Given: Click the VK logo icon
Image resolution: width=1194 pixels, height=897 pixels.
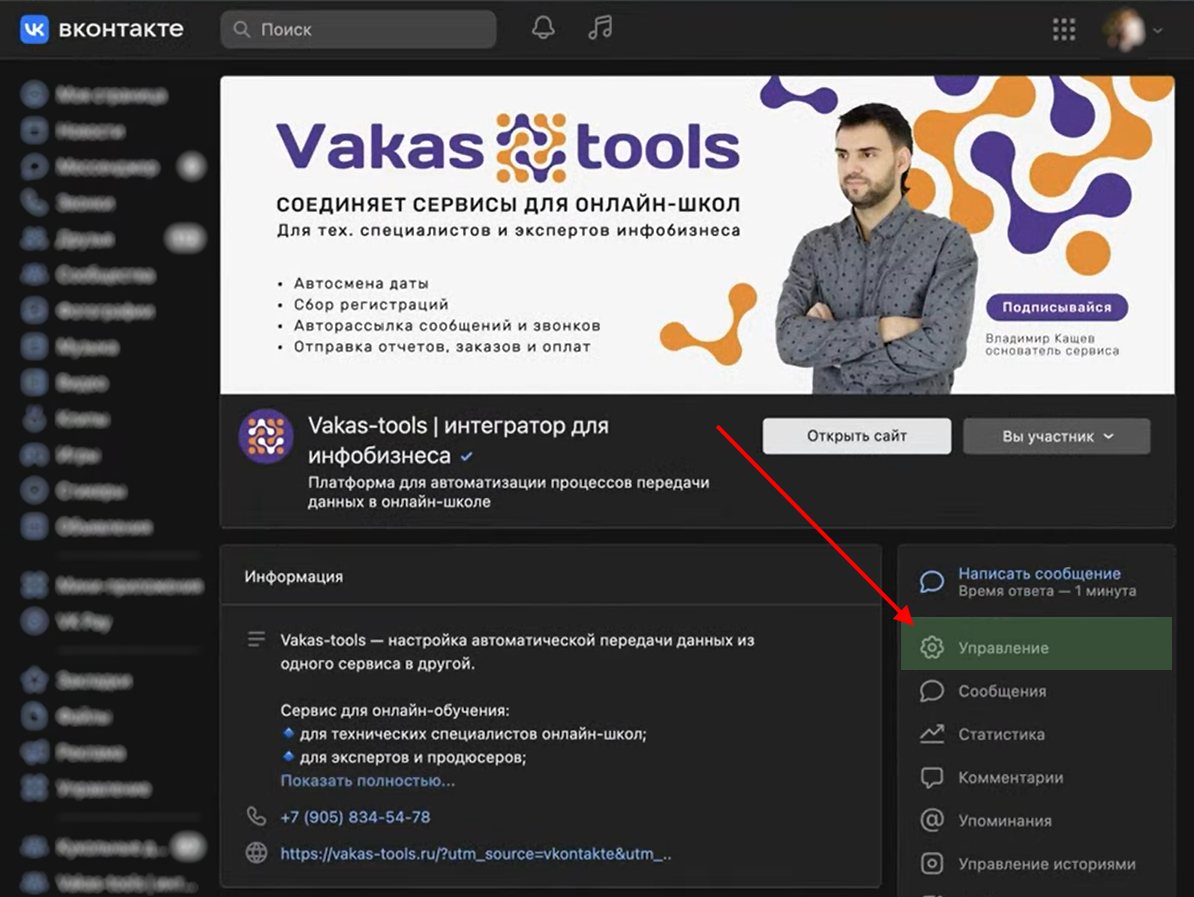Looking at the screenshot, I should [x=35, y=29].
